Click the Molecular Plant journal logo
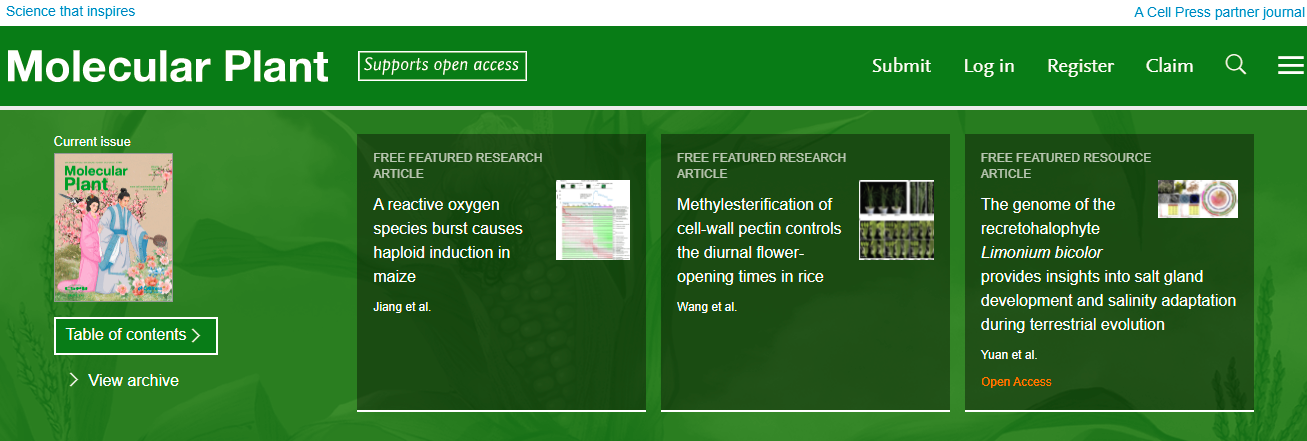Screen dimensions: 1307x441 pos(167,66)
